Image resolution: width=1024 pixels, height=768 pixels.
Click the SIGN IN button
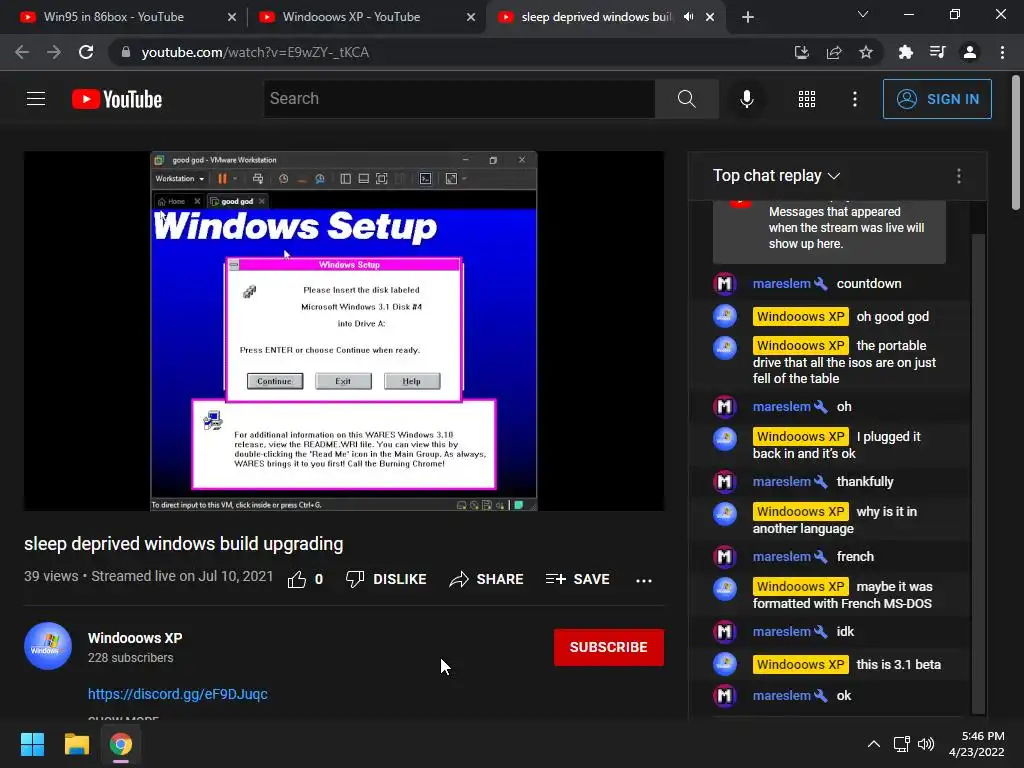936,99
